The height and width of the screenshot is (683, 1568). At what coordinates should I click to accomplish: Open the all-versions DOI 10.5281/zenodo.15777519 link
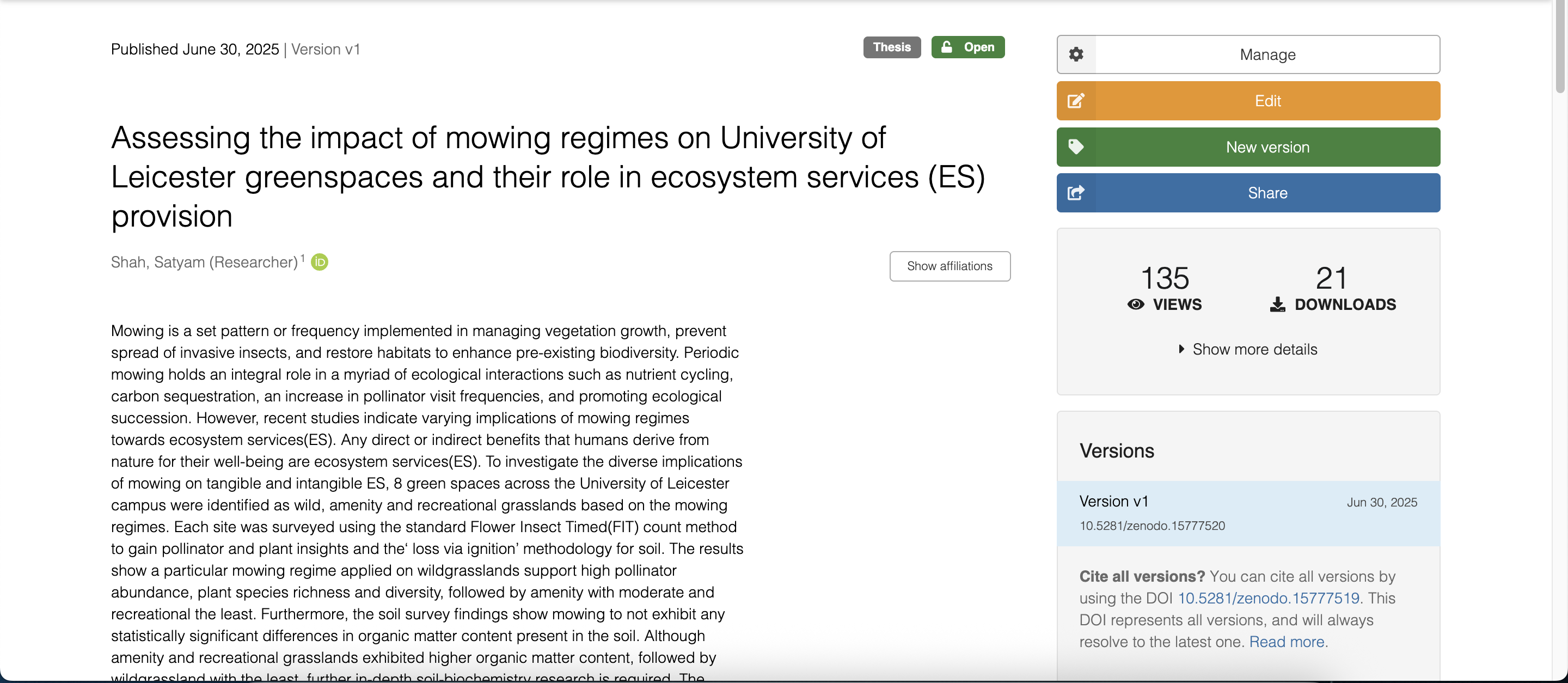1268,599
